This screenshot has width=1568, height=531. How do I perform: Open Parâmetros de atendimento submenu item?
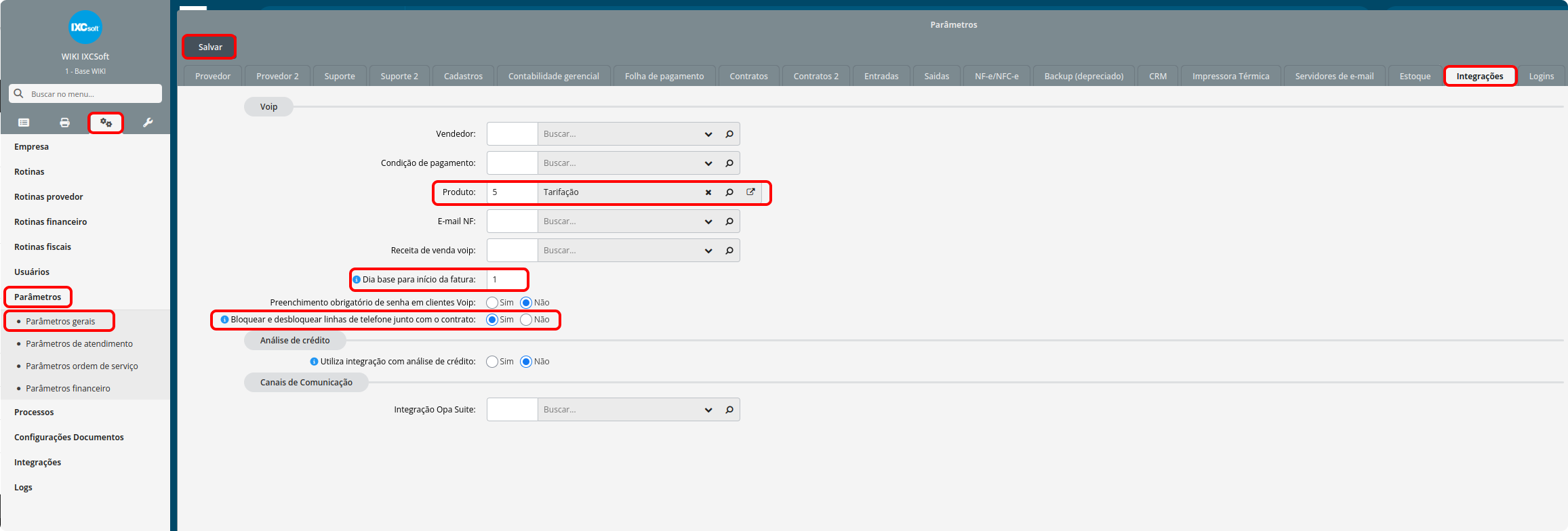pos(79,344)
